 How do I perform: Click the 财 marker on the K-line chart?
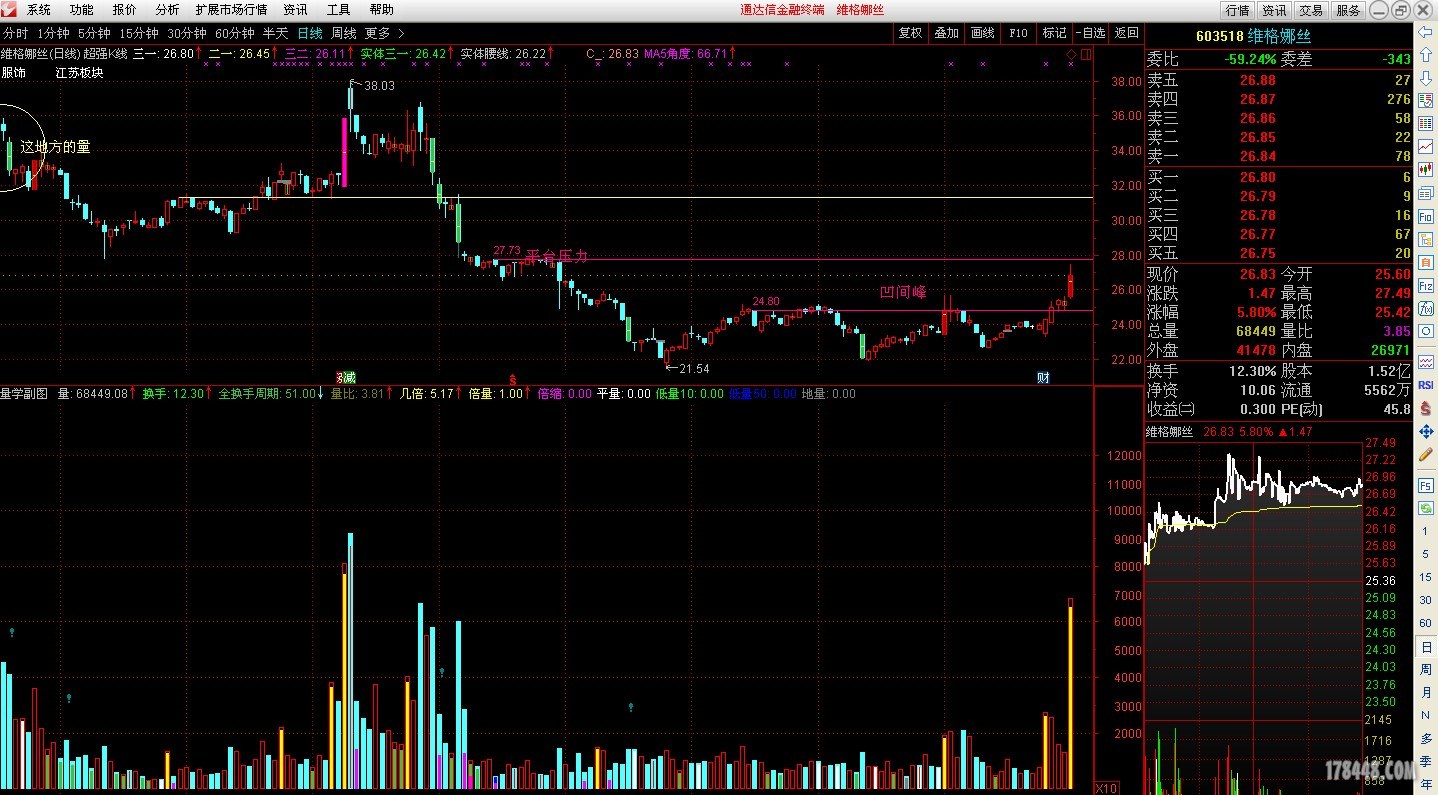1043,377
